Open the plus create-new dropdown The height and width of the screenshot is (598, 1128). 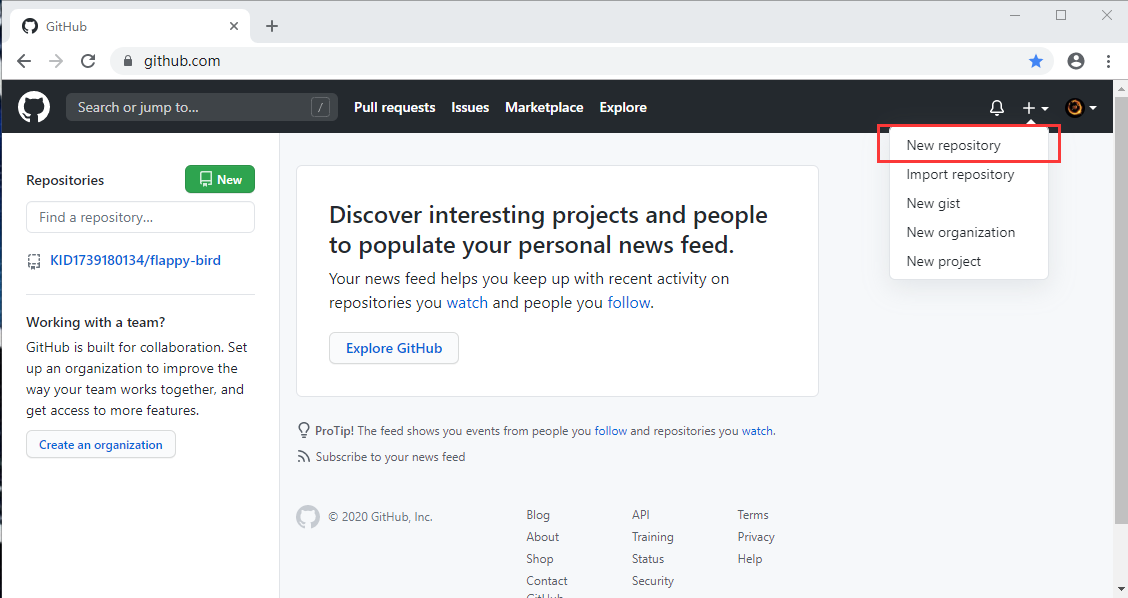pos(1035,108)
